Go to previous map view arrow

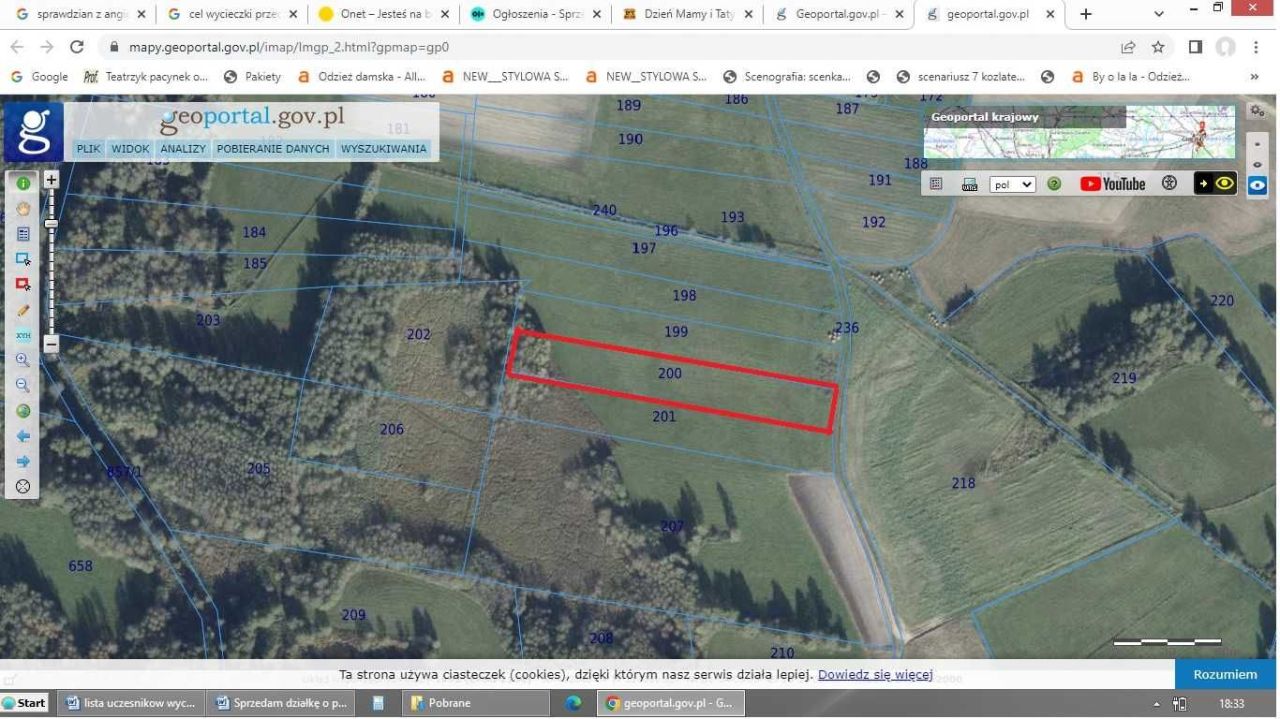pos(23,437)
